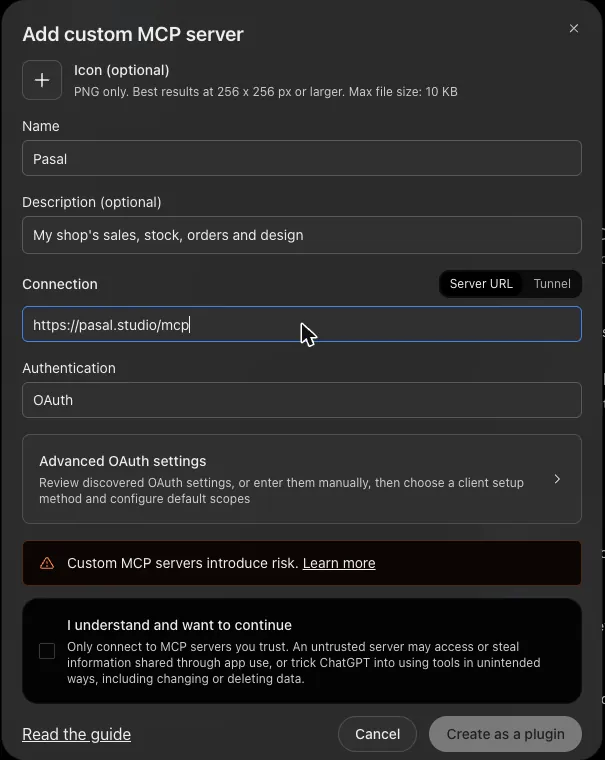This screenshot has height=760, width=605.
Task: Focus the Description text field
Action: click(x=302, y=235)
